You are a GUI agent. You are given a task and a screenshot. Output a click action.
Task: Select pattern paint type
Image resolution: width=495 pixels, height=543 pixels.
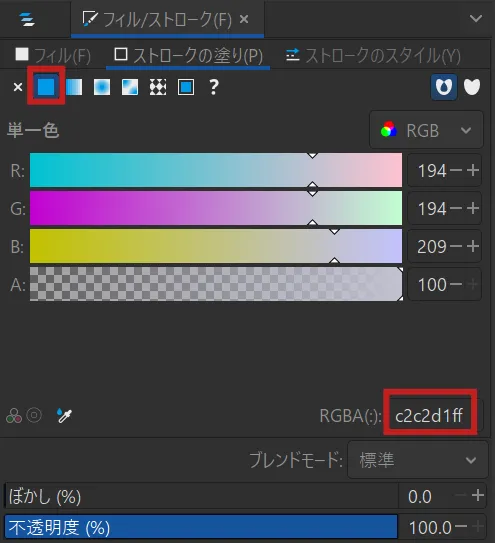coord(158,87)
